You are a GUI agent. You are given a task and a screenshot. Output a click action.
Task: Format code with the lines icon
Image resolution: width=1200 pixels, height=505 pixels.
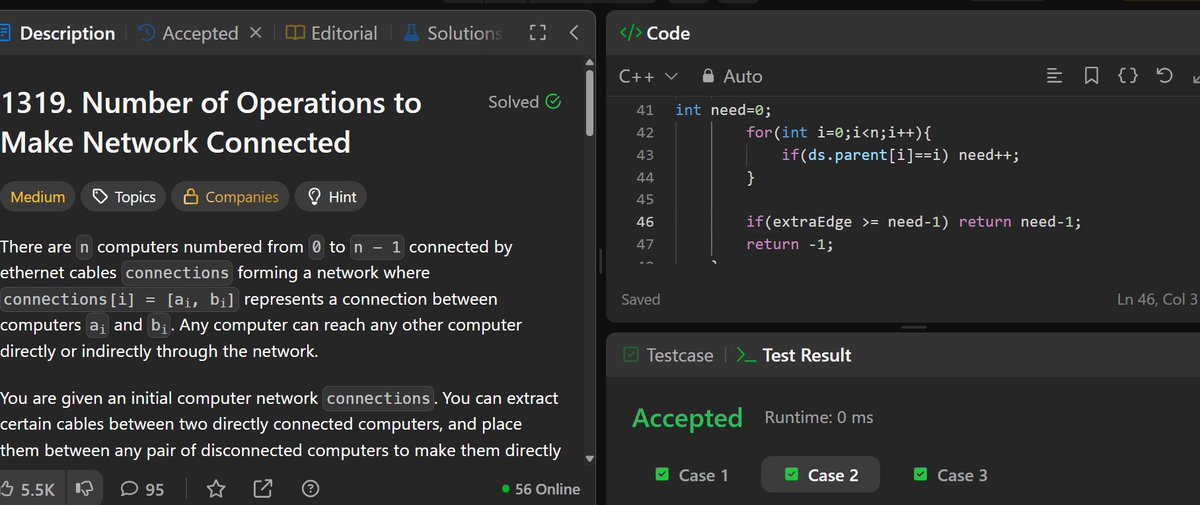tap(1053, 76)
